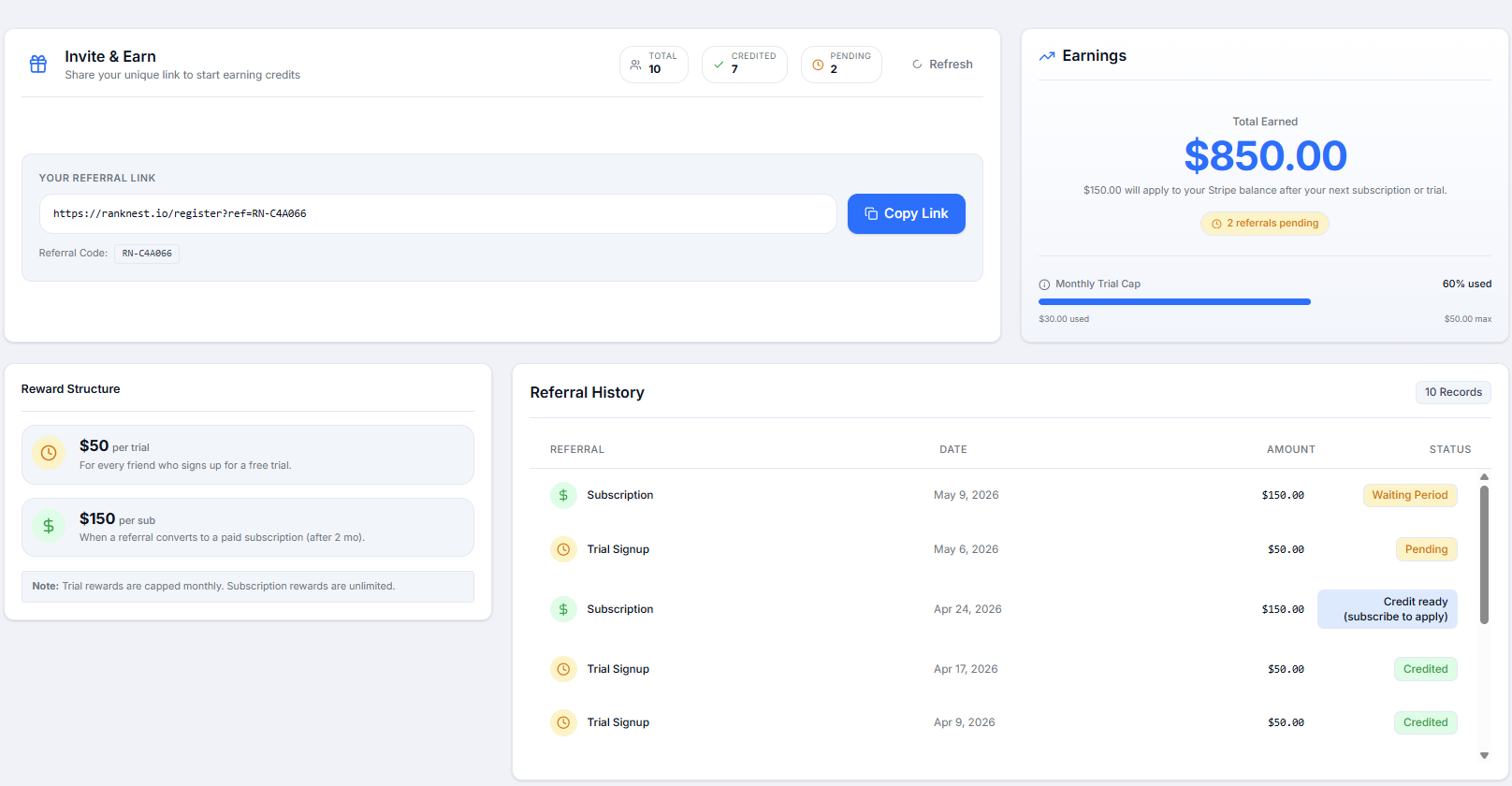Click the STATUS column header
The width and height of the screenshot is (1512, 786).
pyautogui.click(x=1450, y=450)
